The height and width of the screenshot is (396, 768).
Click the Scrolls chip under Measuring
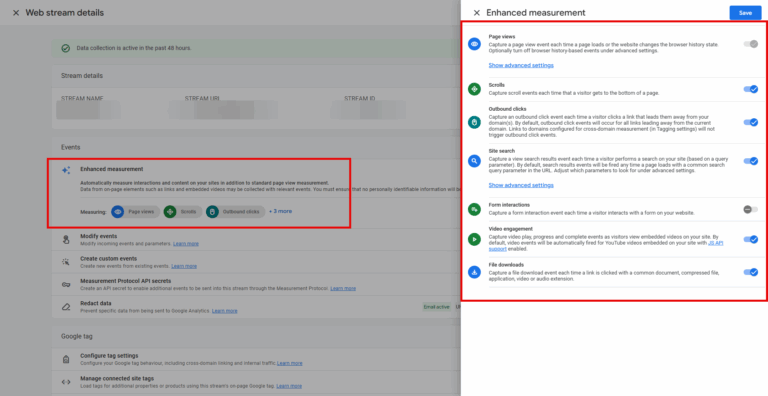(183, 212)
